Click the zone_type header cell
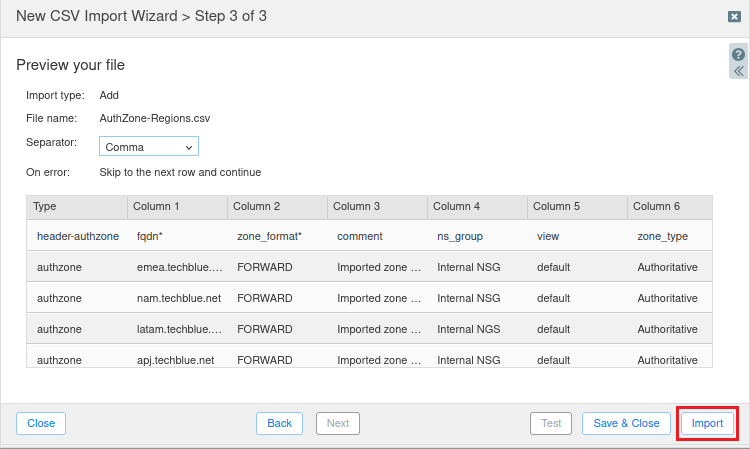This screenshot has height=449, width=750. pyautogui.click(x=662, y=236)
